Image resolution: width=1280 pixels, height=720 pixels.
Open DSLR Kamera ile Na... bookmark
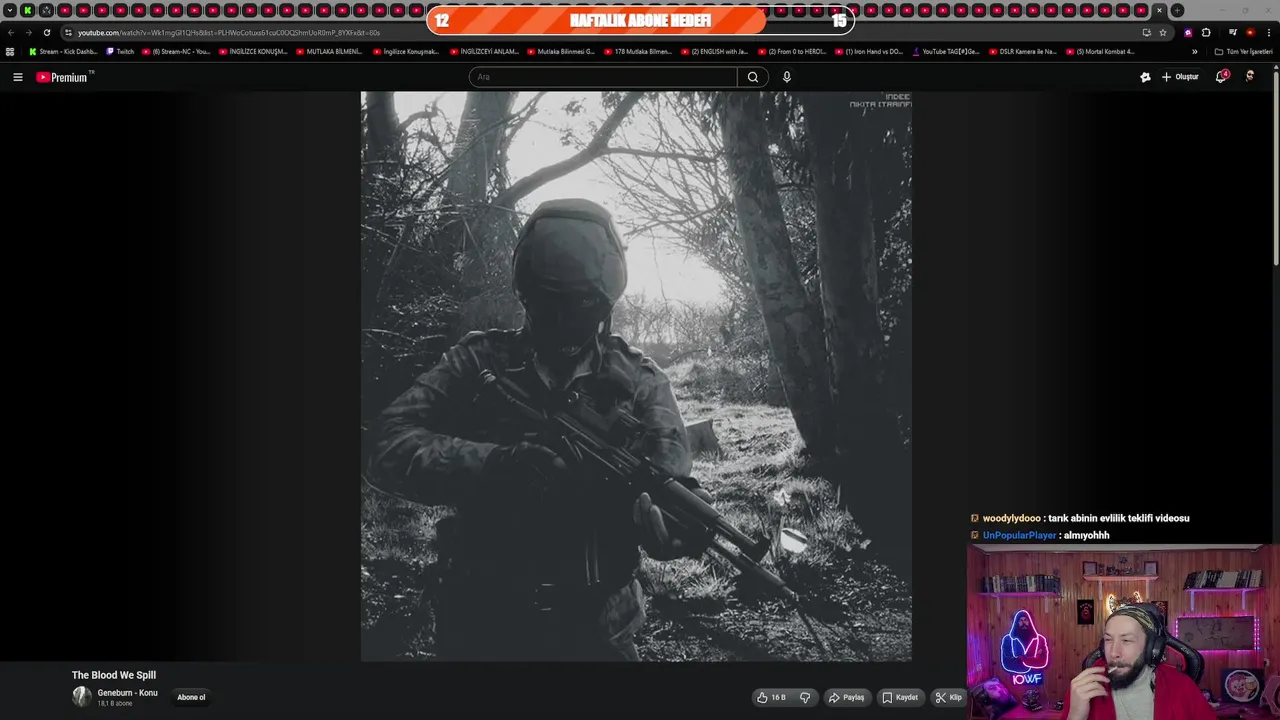point(1022,51)
